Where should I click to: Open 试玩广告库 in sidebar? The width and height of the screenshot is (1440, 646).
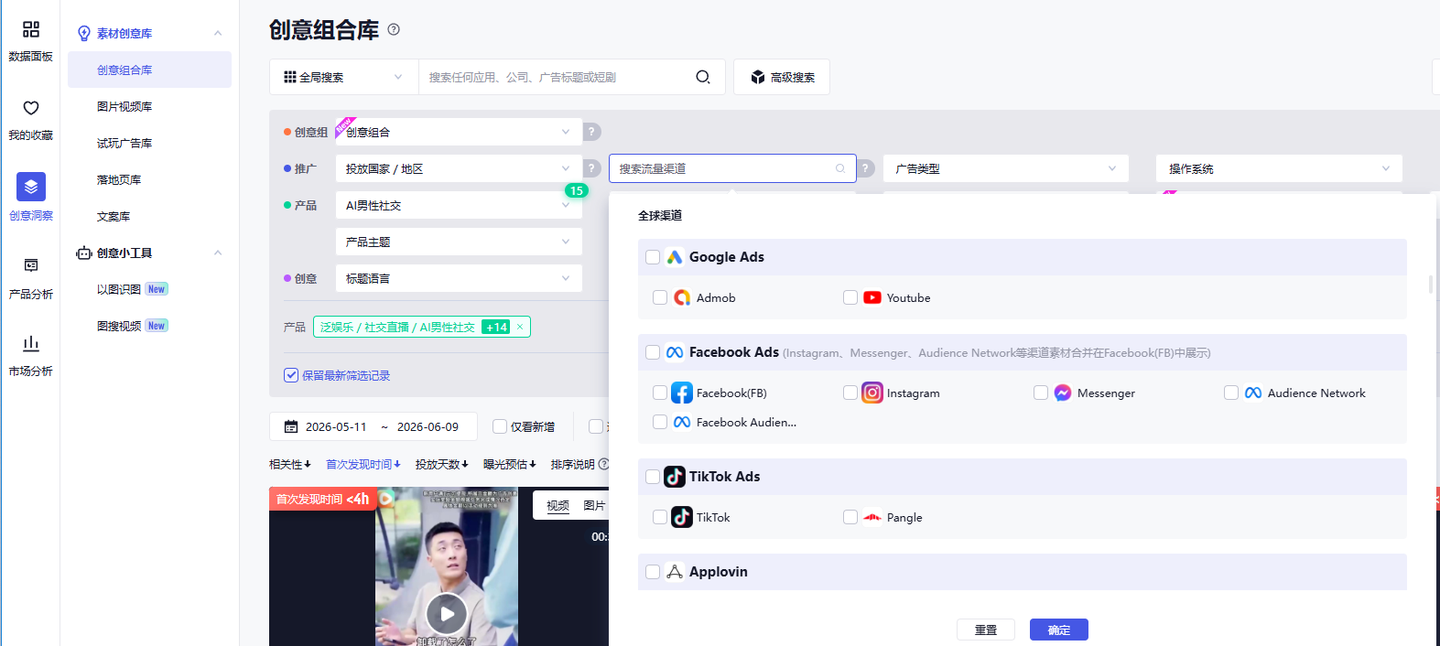(125, 143)
